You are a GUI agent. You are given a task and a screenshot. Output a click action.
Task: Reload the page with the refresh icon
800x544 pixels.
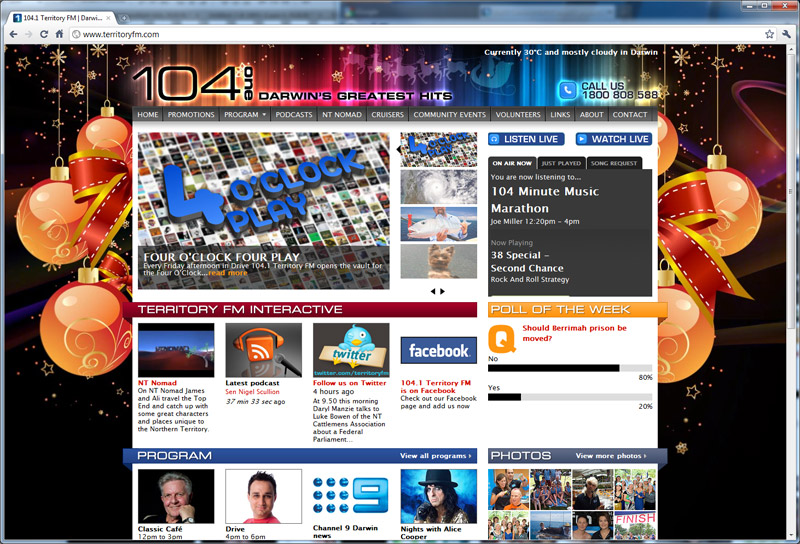click(x=44, y=34)
